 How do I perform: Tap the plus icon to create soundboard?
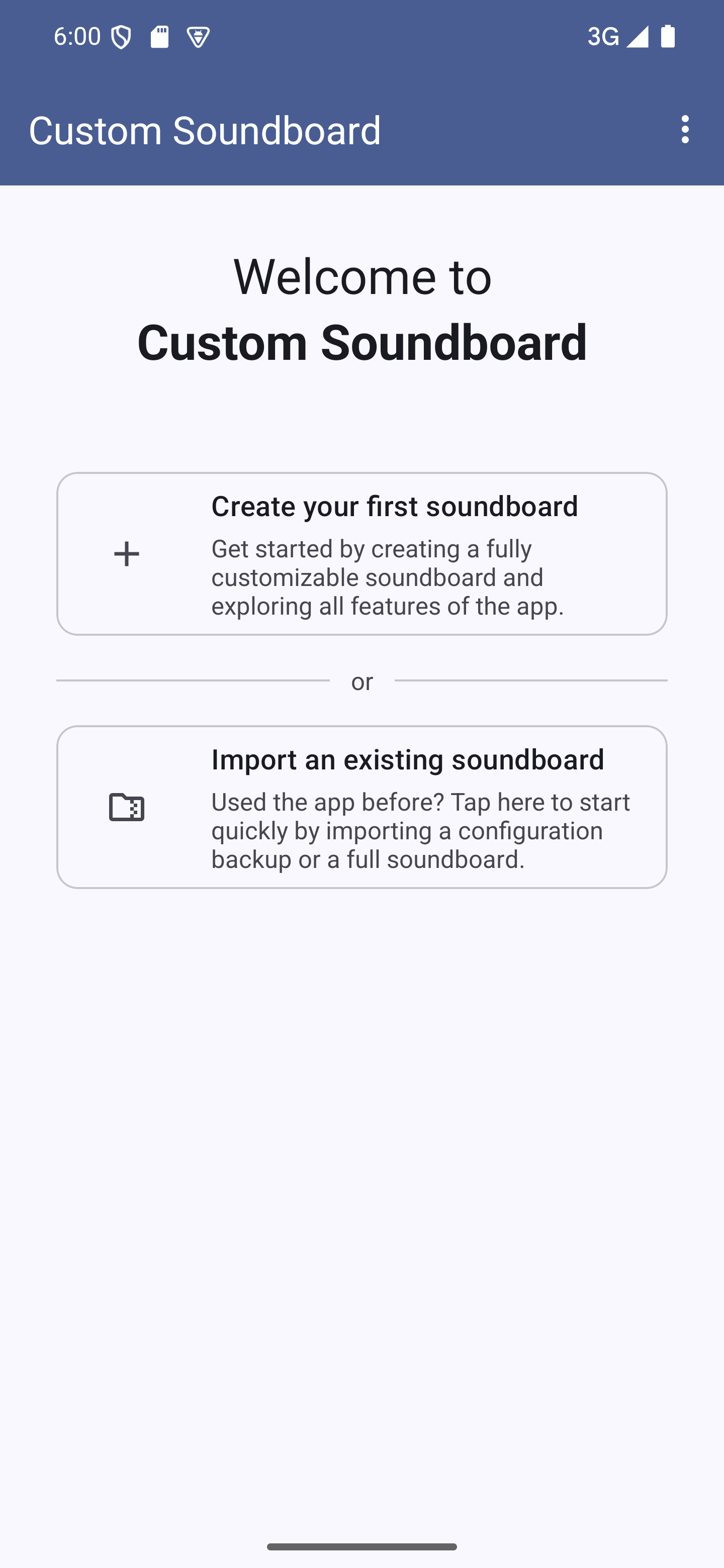pos(127,554)
